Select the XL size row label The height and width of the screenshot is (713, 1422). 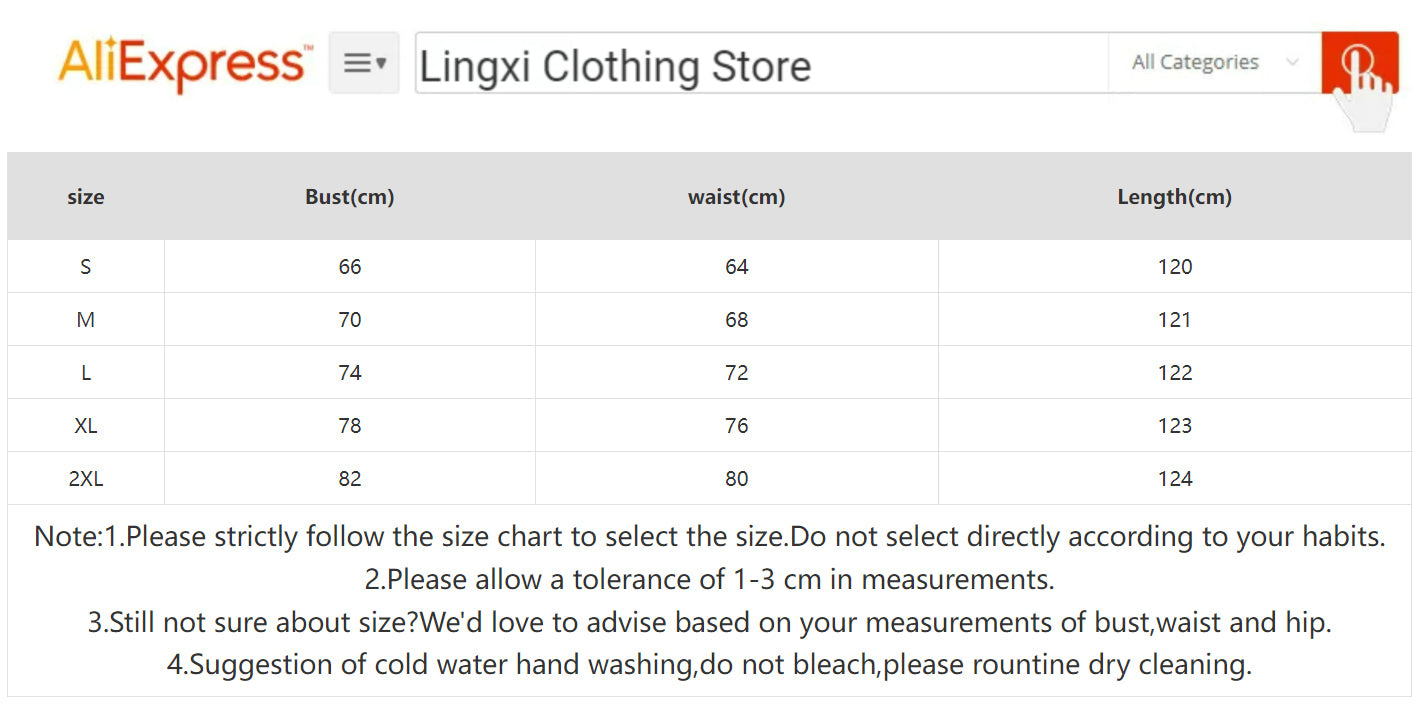[86, 426]
